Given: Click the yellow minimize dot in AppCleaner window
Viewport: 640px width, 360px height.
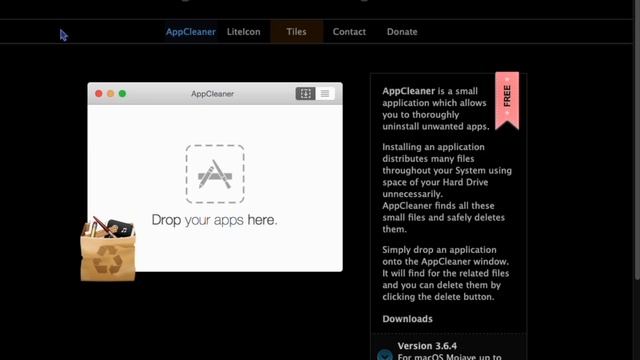Looking at the screenshot, I should [x=111, y=93].
